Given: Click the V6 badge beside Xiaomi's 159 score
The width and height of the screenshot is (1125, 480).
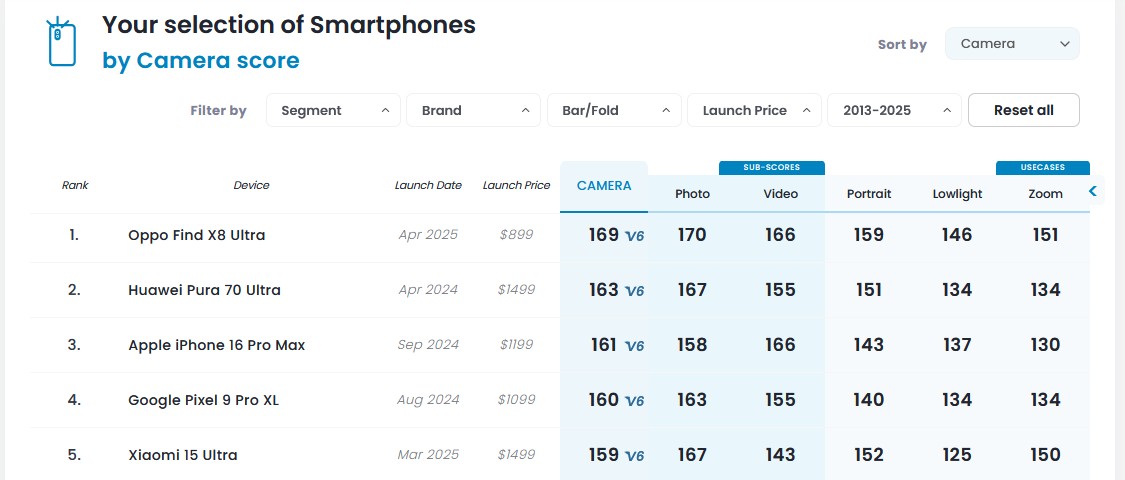Looking at the screenshot, I should pyautogui.click(x=634, y=456).
